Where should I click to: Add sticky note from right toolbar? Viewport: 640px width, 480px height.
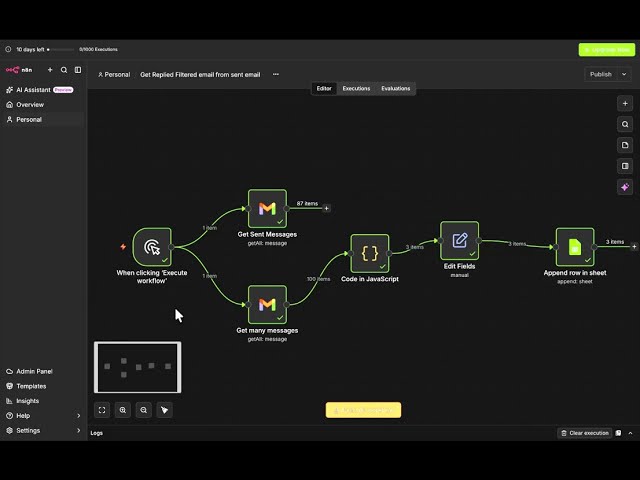point(625,145)
